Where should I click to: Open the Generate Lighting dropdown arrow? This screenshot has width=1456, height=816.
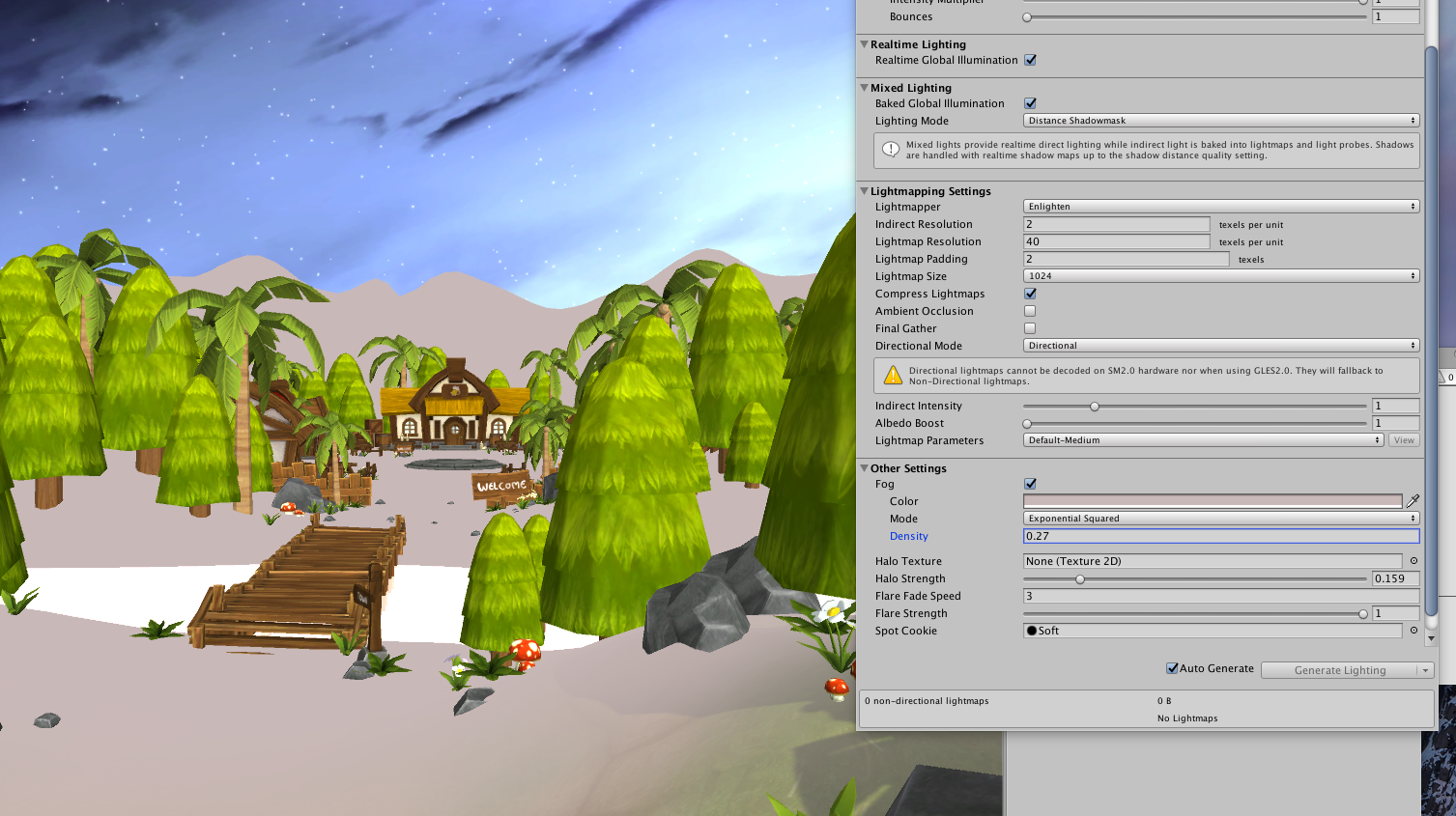1425,670
